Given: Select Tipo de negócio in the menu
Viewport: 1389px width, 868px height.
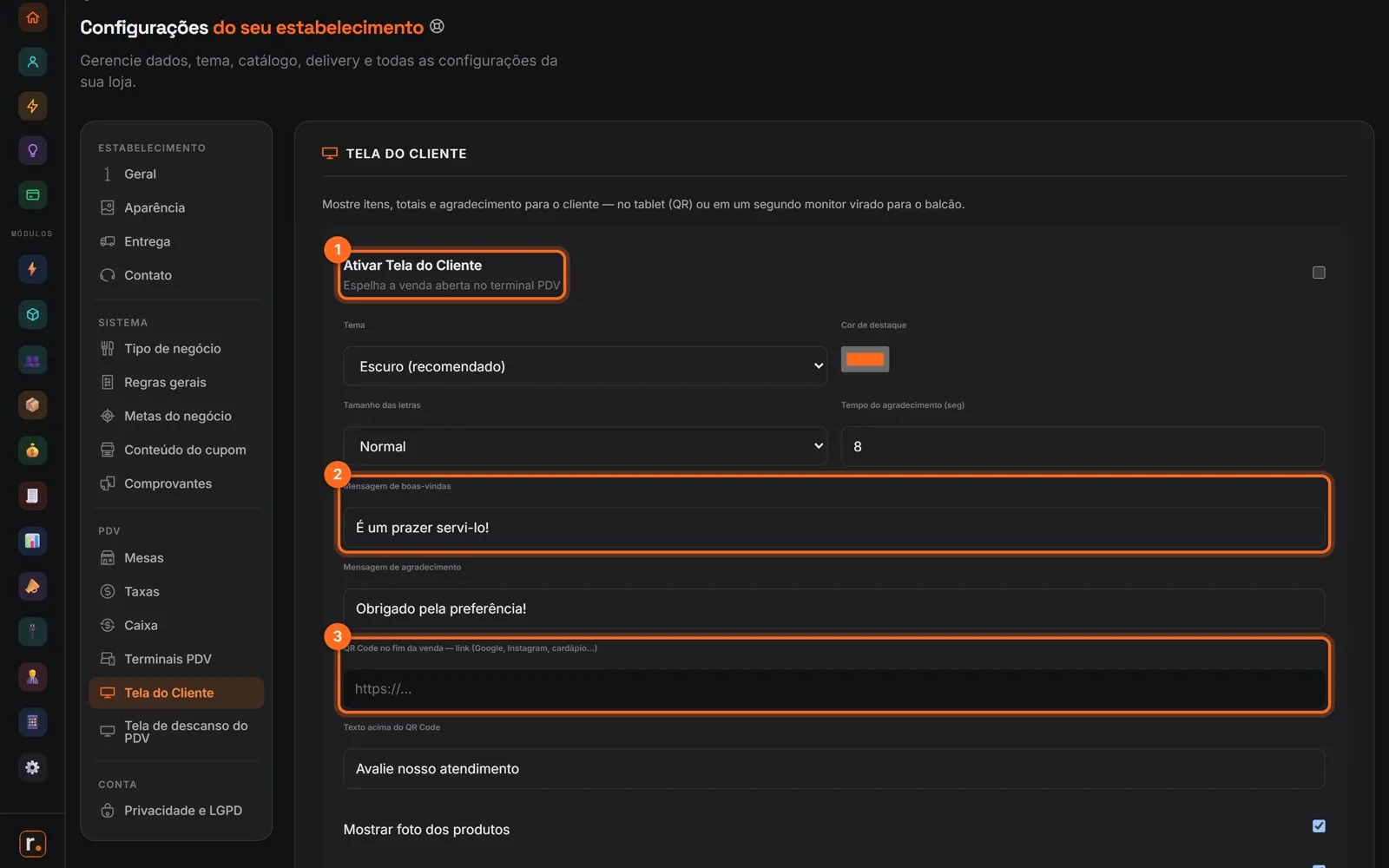Looking at the screenshot, I should click(x=176, y=349).
